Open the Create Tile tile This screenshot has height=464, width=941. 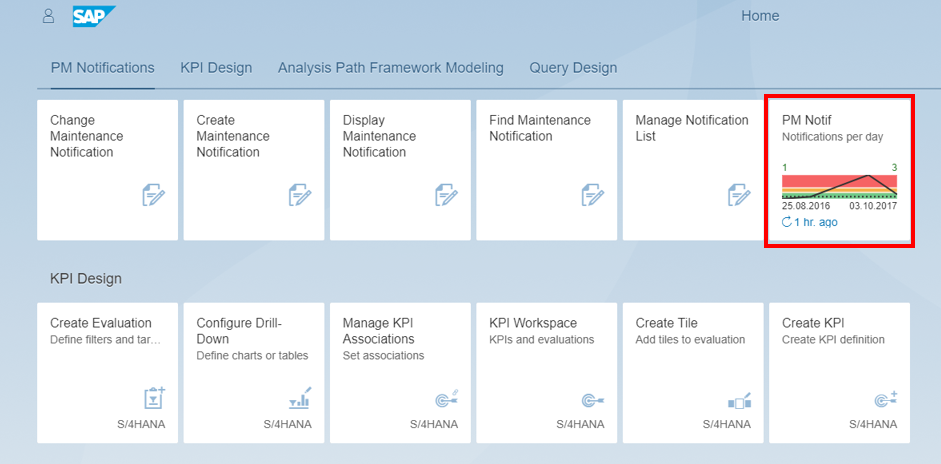[693, 373]
